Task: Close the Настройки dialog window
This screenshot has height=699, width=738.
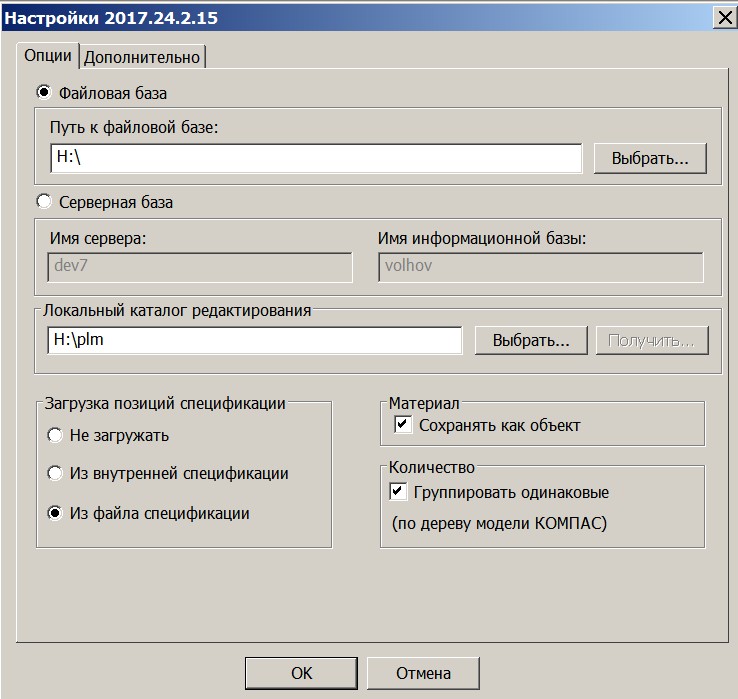Action: pyautogui.click(x=723, y=17)
